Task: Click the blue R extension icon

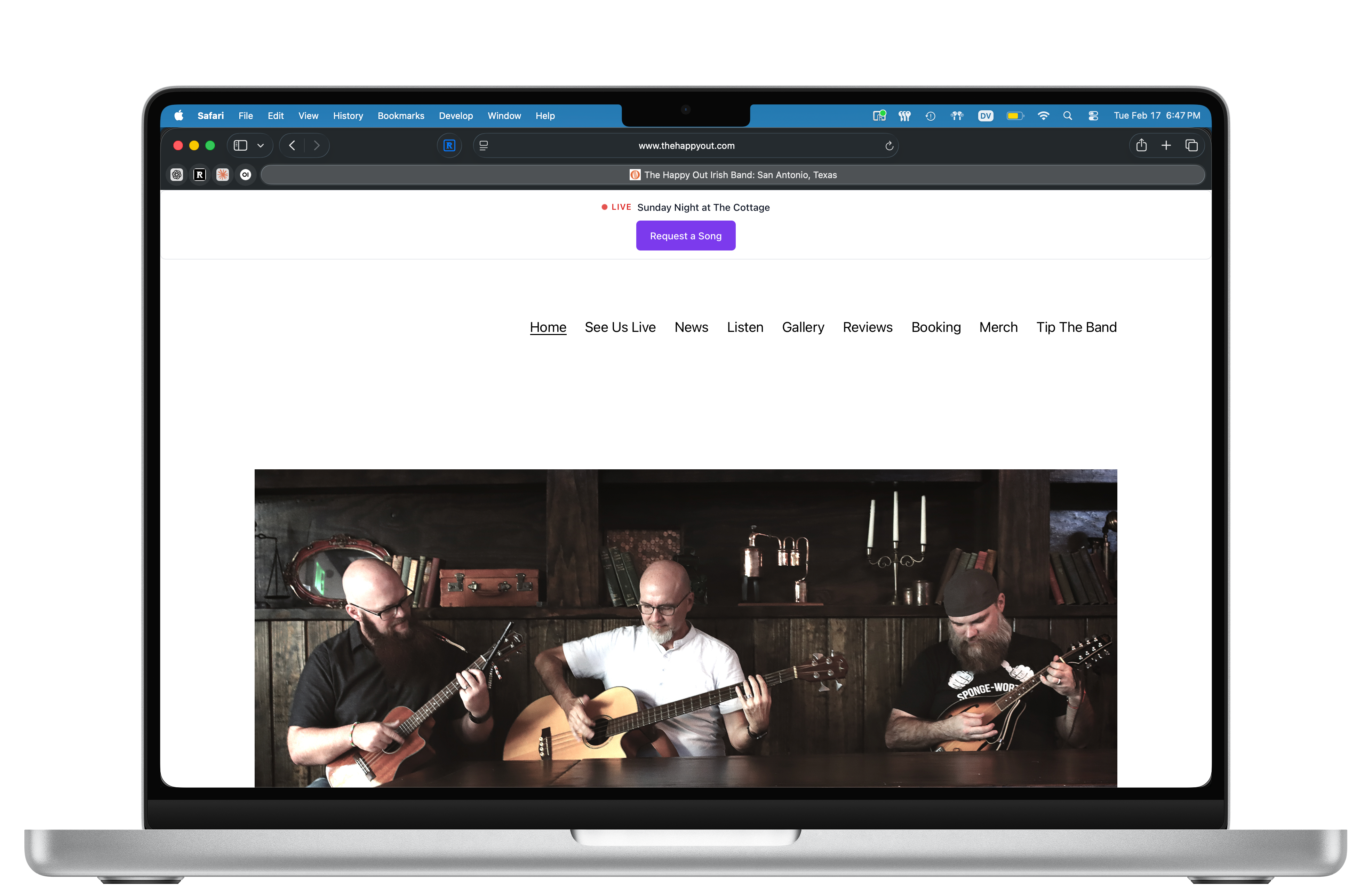Action: (x=449, y=145)
